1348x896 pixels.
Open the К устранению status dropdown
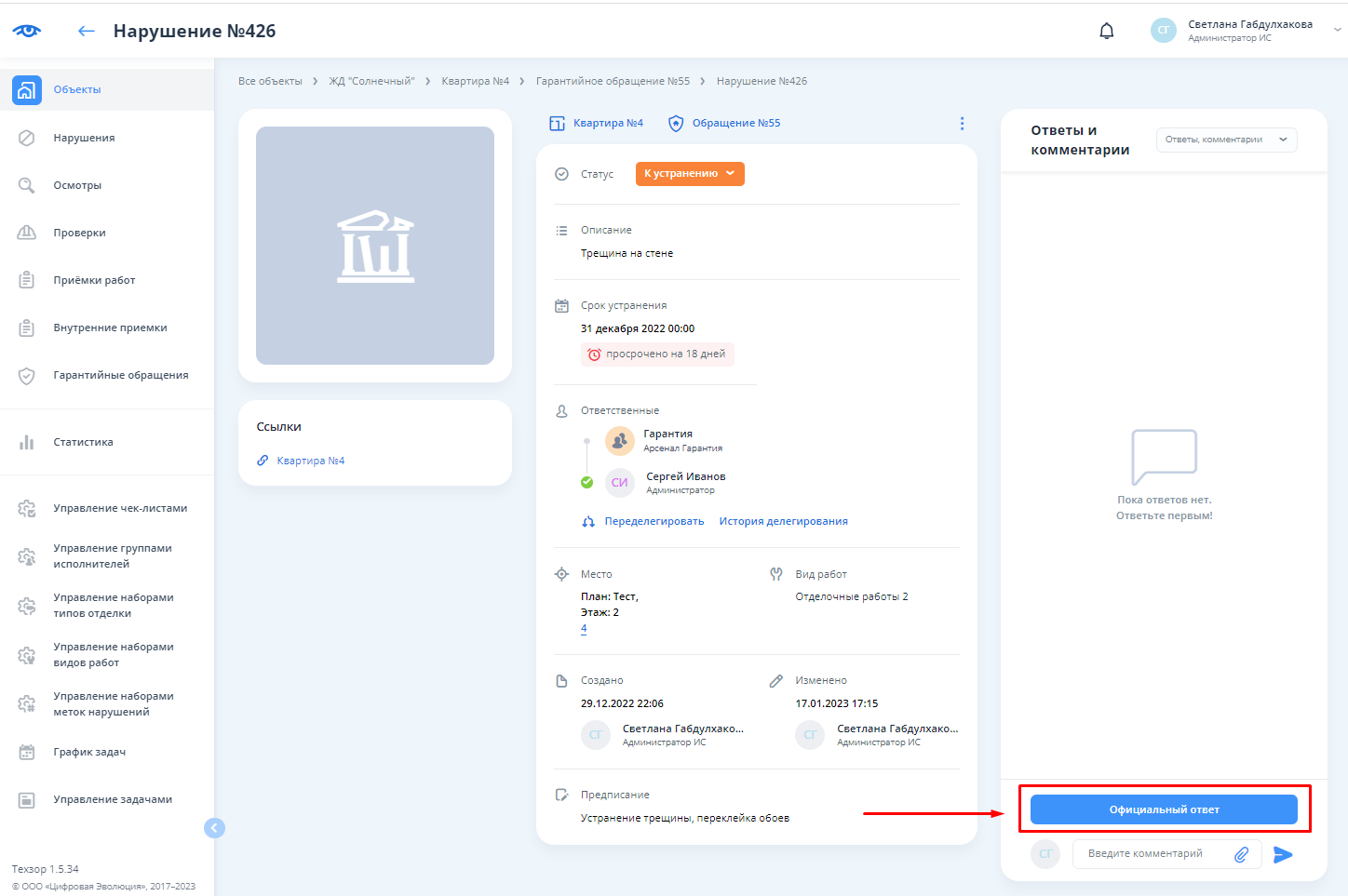pyautogui.click(x=690, y=173)
